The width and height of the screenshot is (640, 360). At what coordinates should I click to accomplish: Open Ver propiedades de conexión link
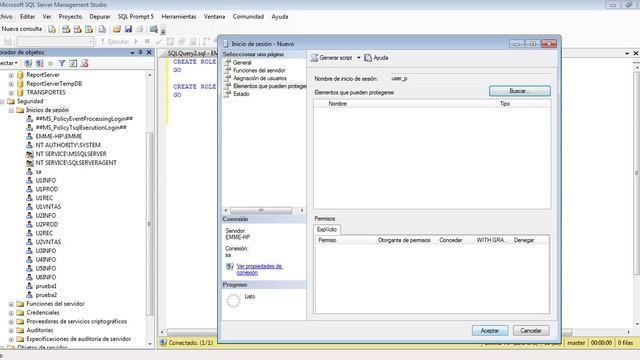tap(260, 269)
